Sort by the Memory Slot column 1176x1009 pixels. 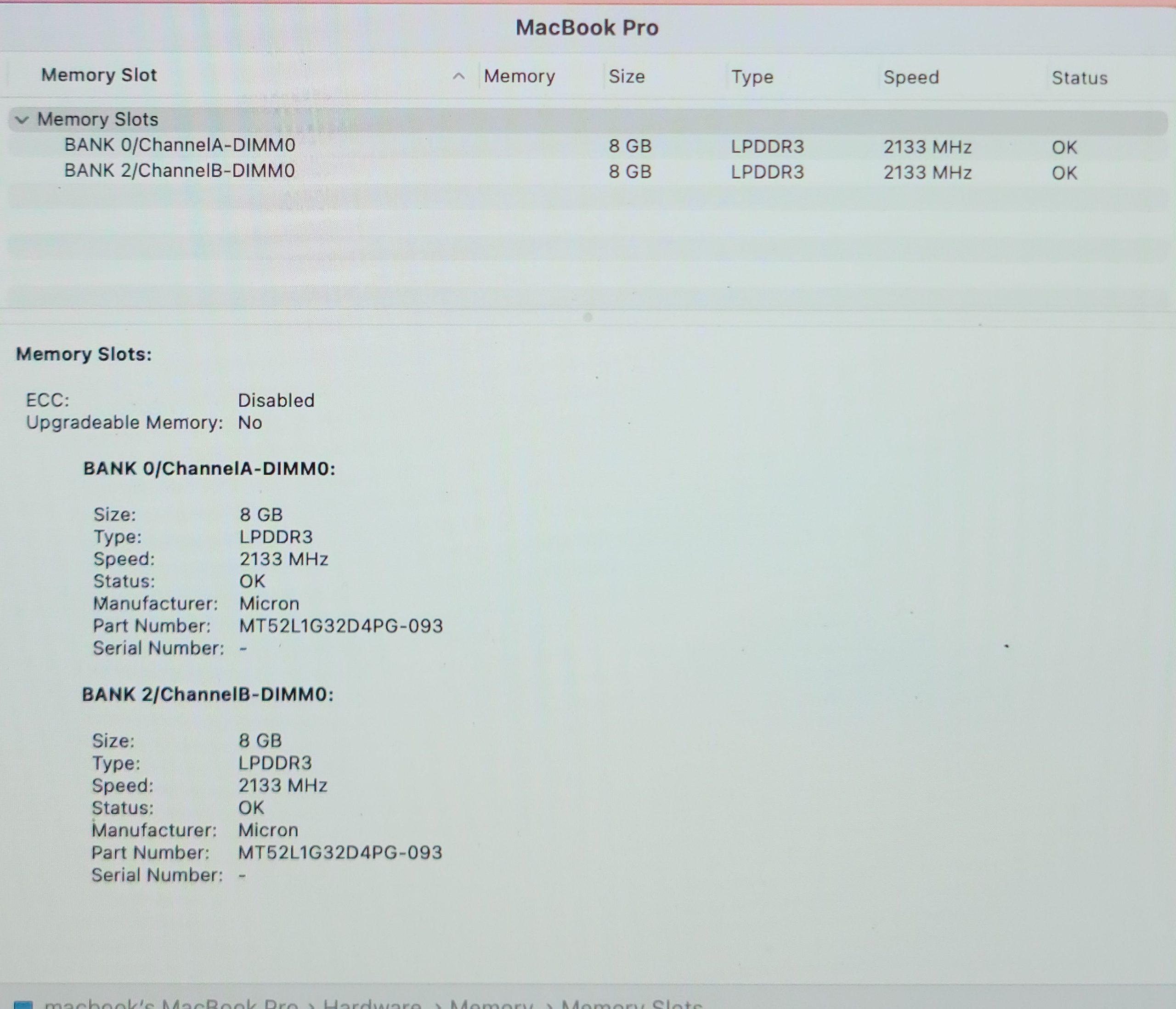pos(99,75)
